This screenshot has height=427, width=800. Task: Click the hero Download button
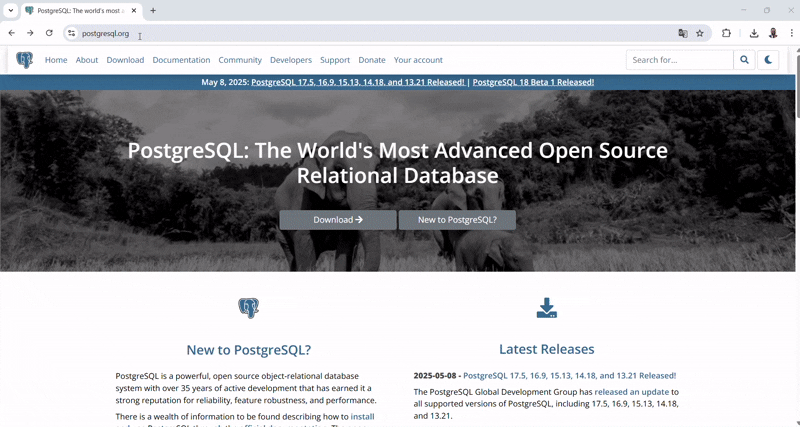point(338,220)
